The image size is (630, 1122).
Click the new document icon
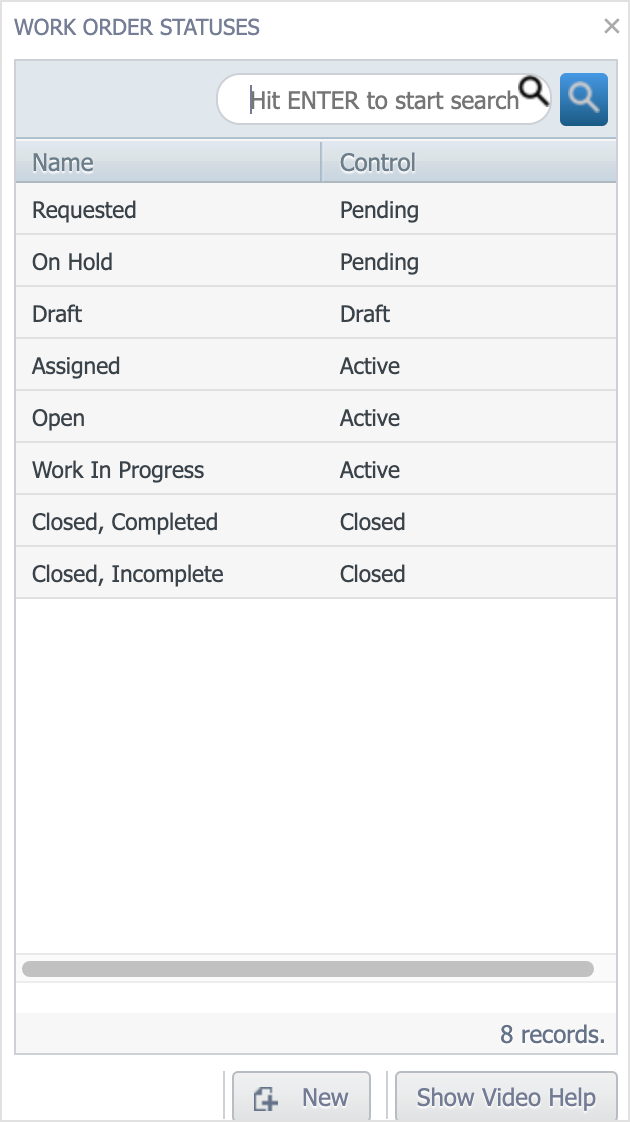266,1098
